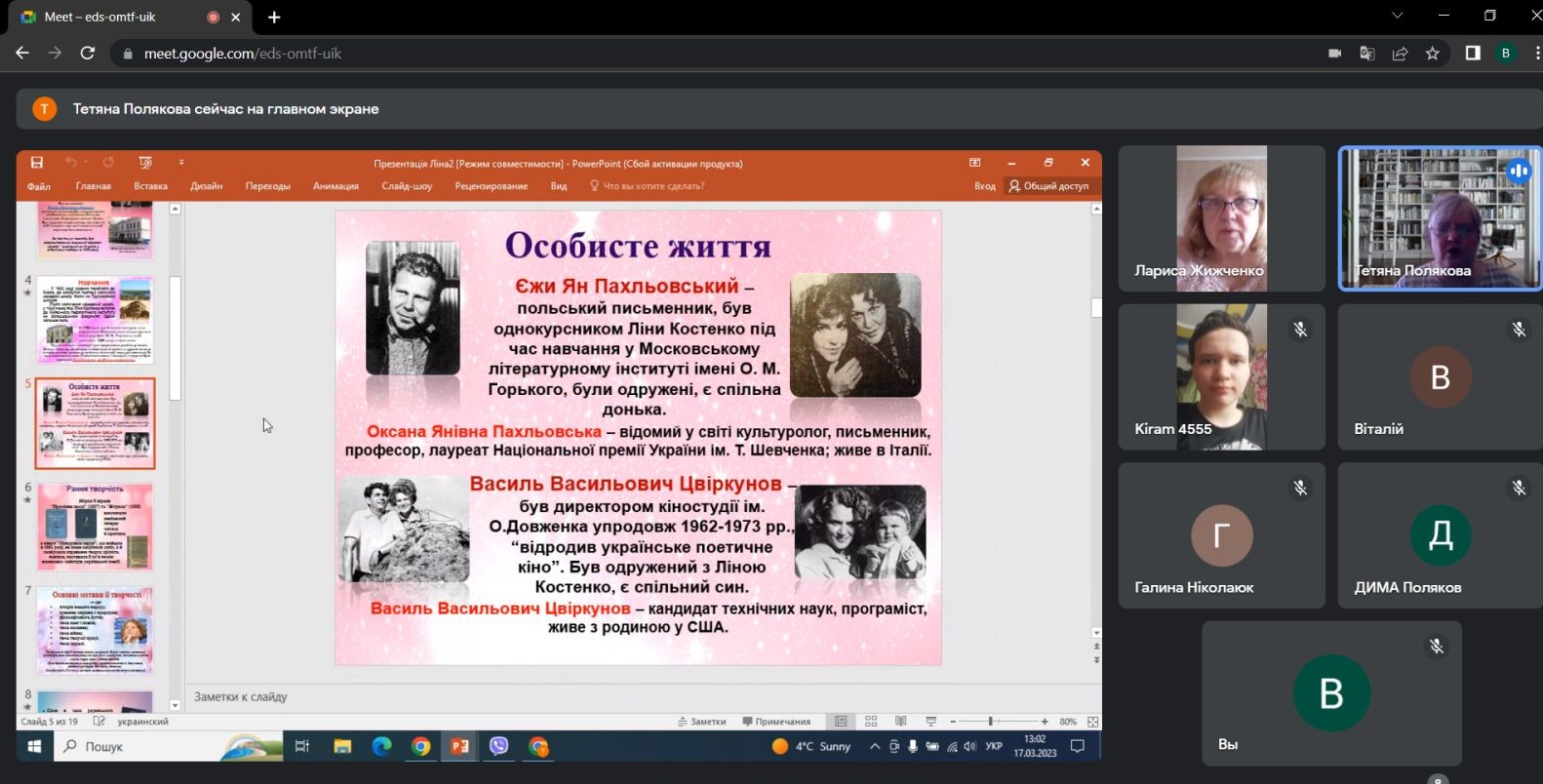This screenshot has height=784, width=1543.
Task: Show hidden system tray icons
Action: coord(874,747)
